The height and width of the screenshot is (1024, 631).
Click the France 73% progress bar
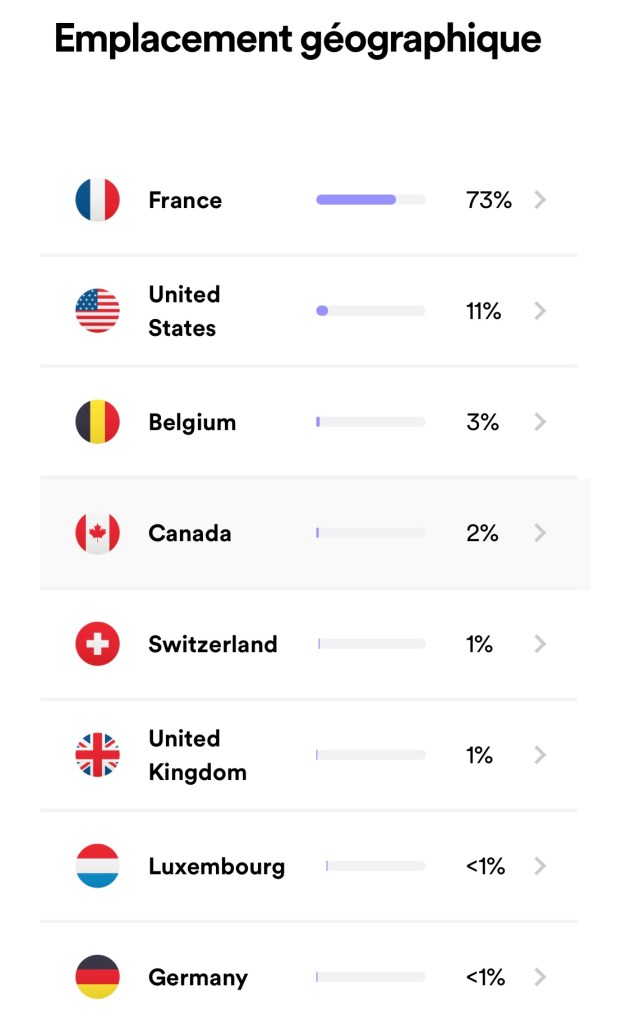(x=370, y=200)
